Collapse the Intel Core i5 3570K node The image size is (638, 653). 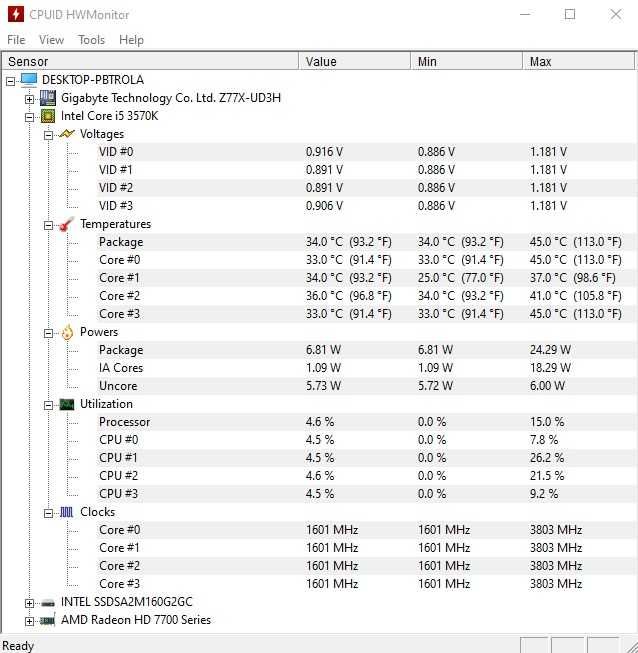click(29, 117)
